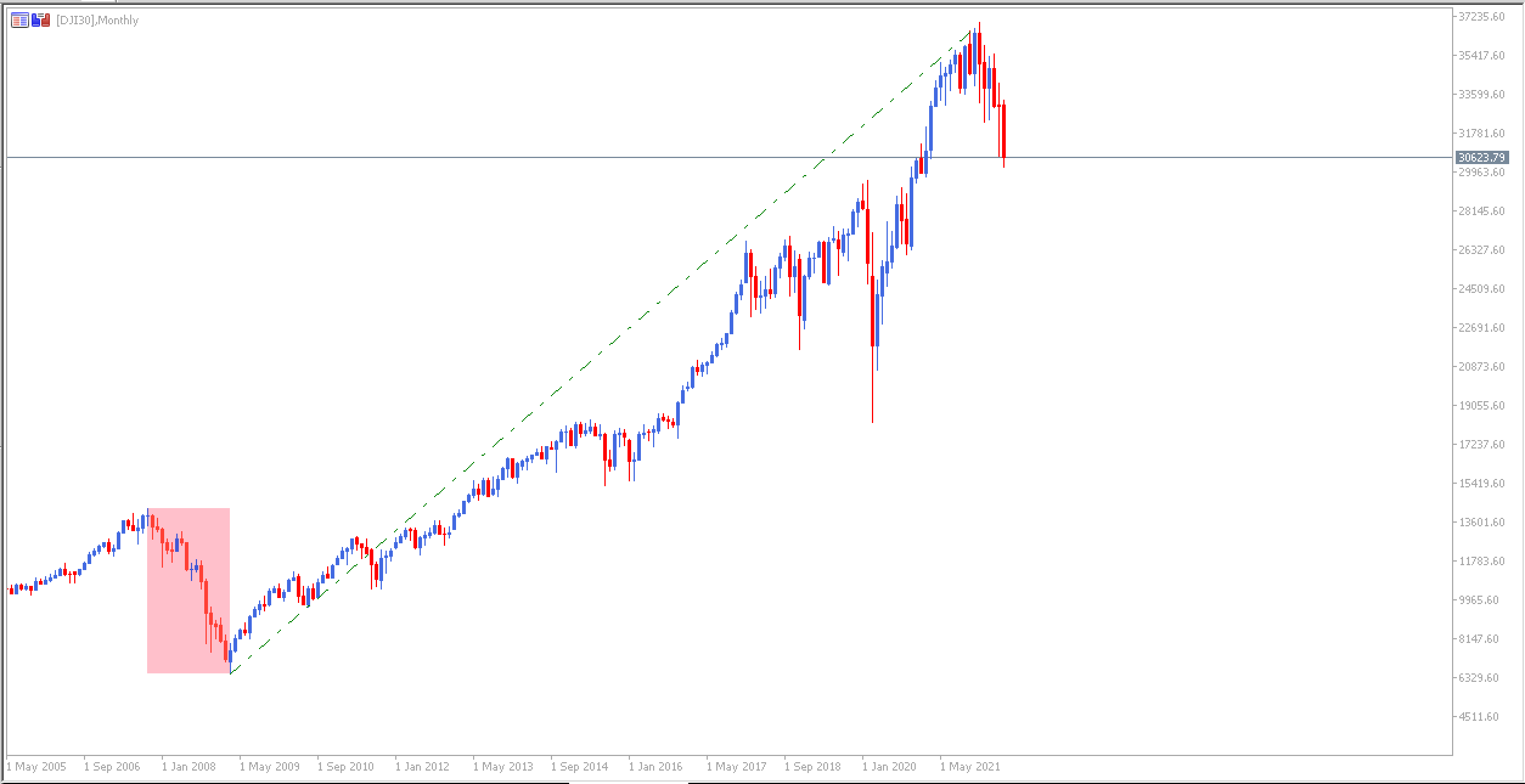Click the 1 Jan 2020 date label
The width and height of the screenshot is (1525, 784).
click(890, 767)
